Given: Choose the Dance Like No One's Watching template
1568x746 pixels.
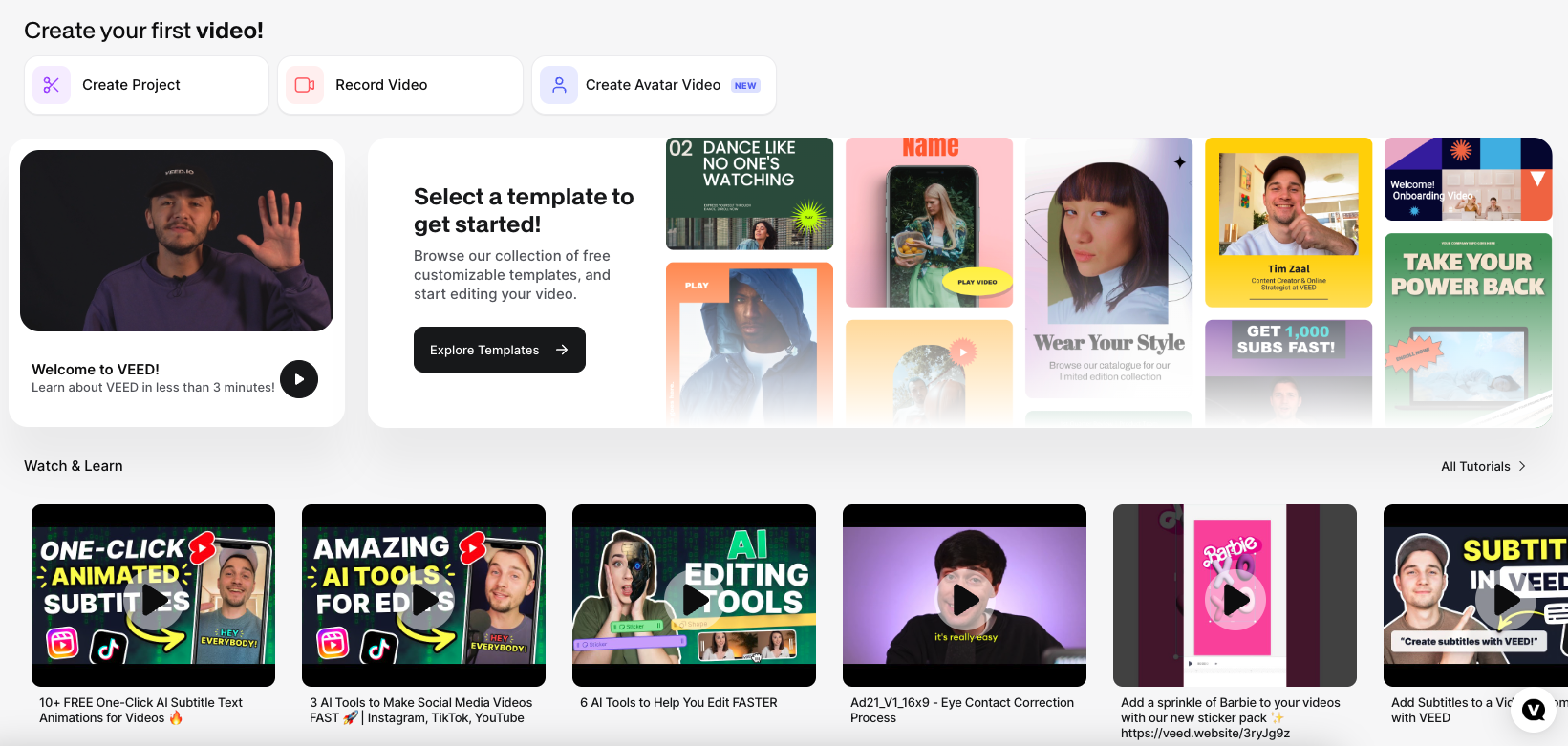Looking at the screenshot, I should coord(749,193).
